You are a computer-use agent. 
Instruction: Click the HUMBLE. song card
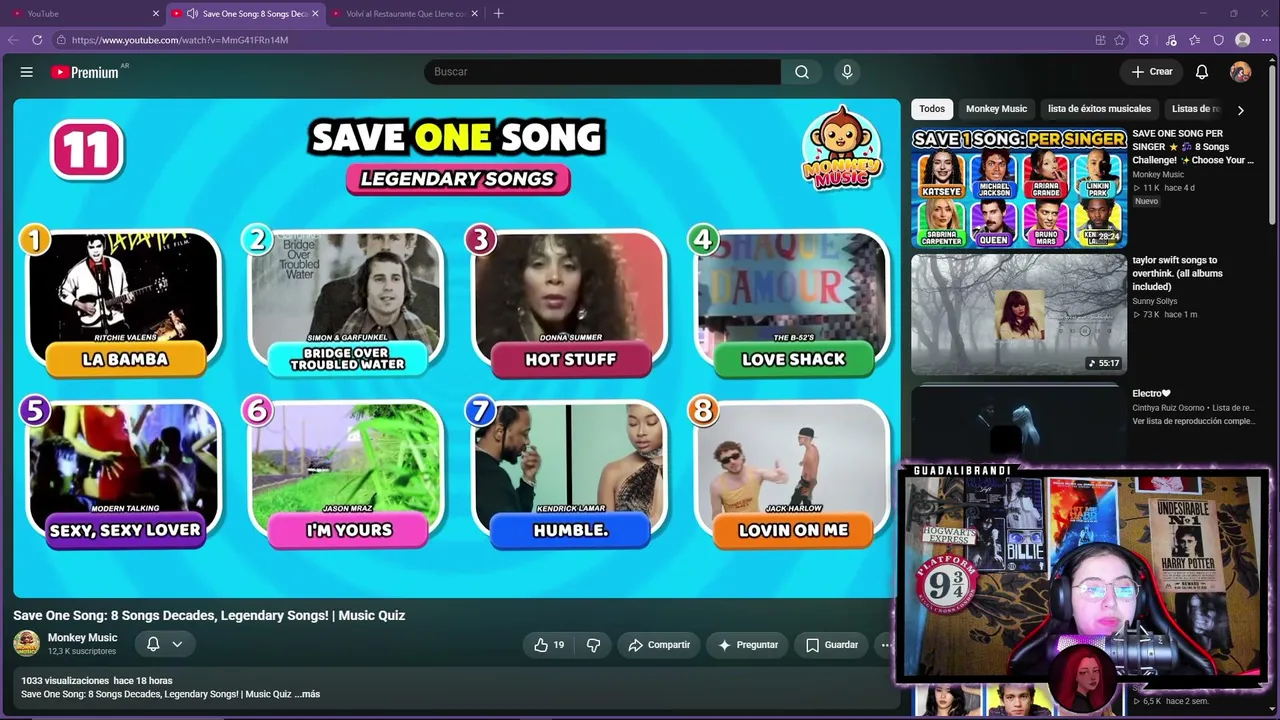point(570,476)
